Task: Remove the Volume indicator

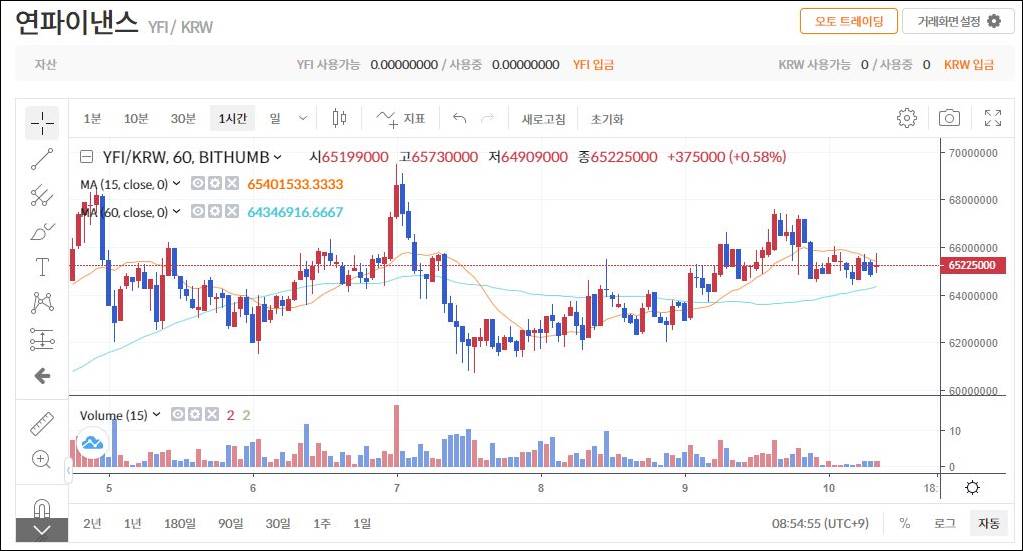Action: 211,414
